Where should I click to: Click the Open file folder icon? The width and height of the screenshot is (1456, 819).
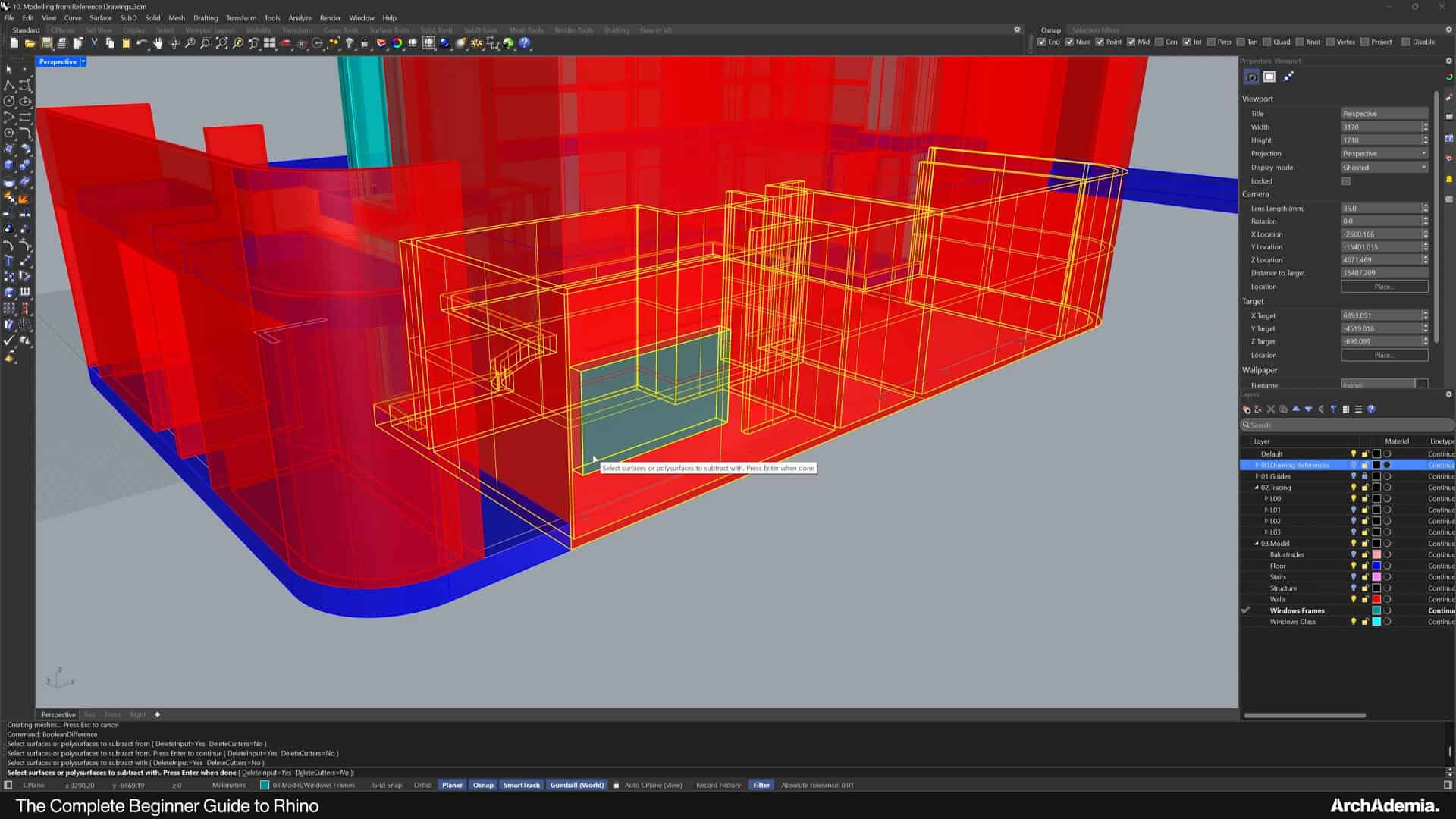point(30,43)
